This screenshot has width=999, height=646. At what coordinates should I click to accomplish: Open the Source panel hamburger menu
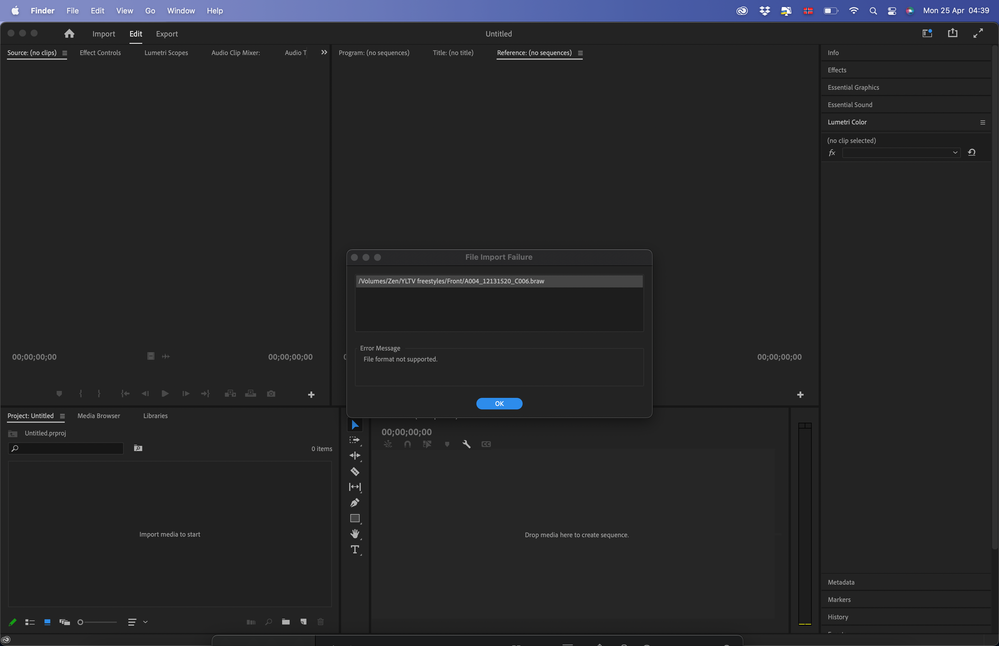(x=64, y=53)
